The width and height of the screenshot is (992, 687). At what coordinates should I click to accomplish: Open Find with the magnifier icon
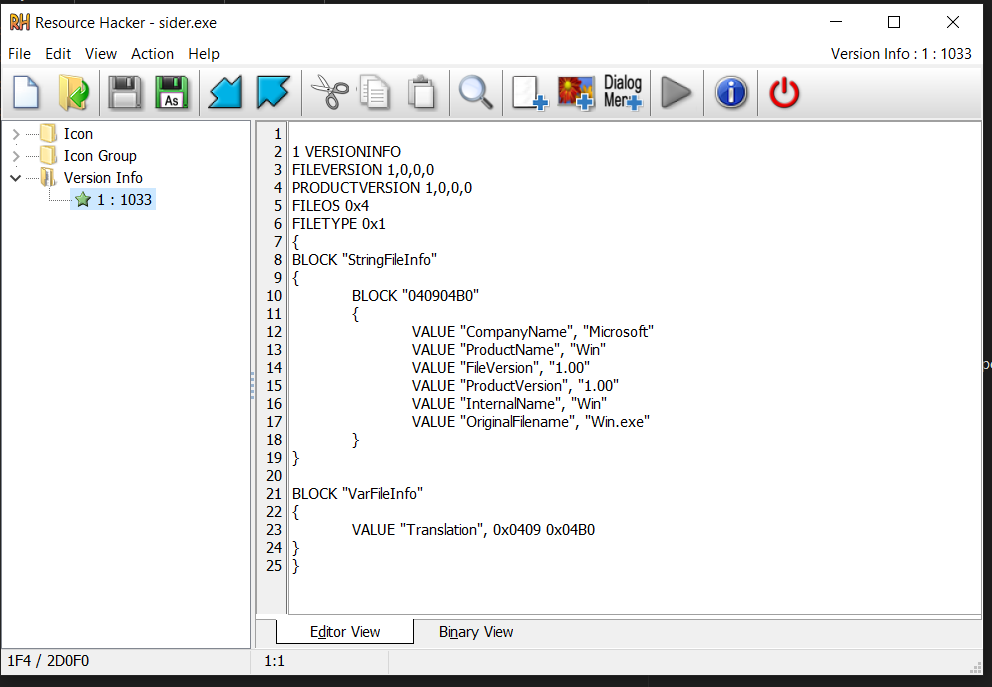476,92
